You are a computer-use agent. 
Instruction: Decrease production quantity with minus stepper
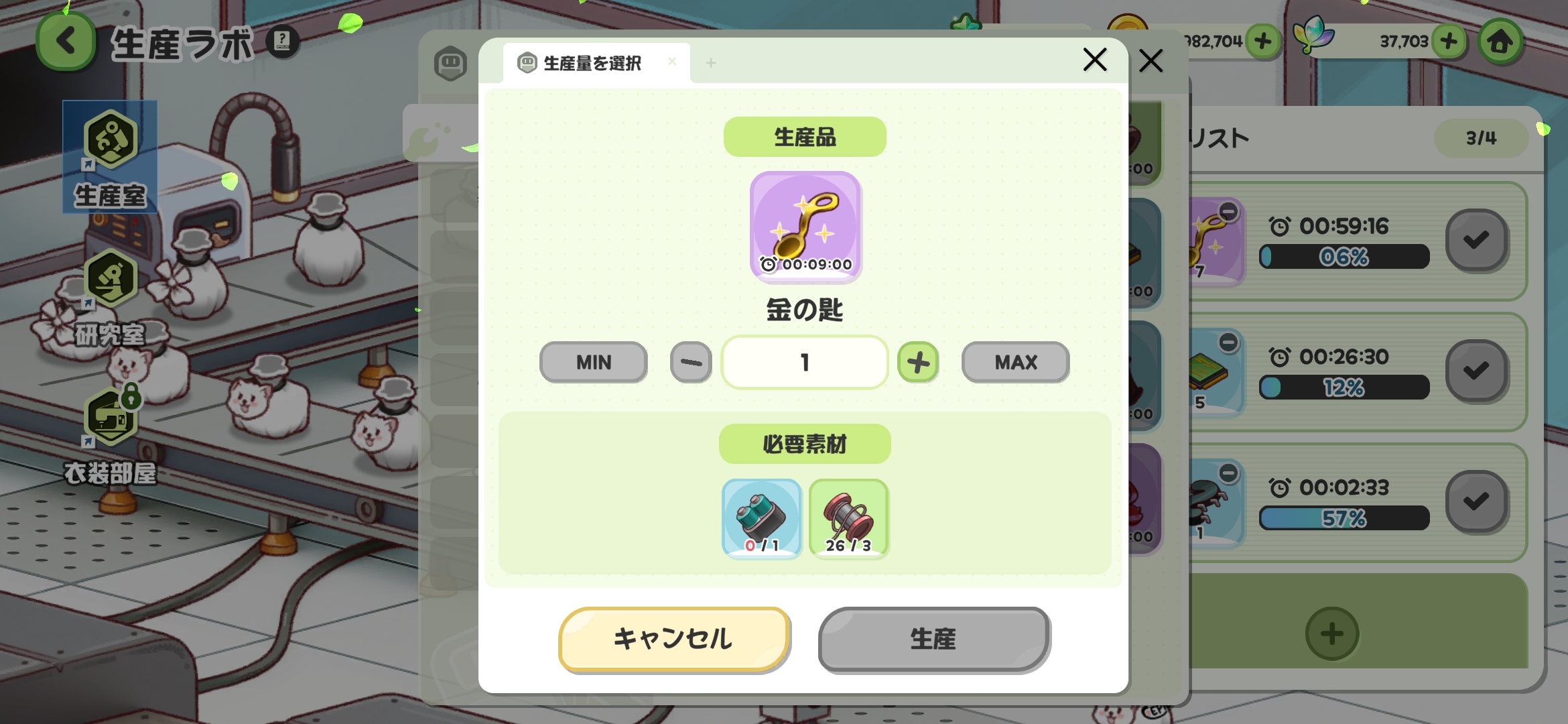point(691,363)
